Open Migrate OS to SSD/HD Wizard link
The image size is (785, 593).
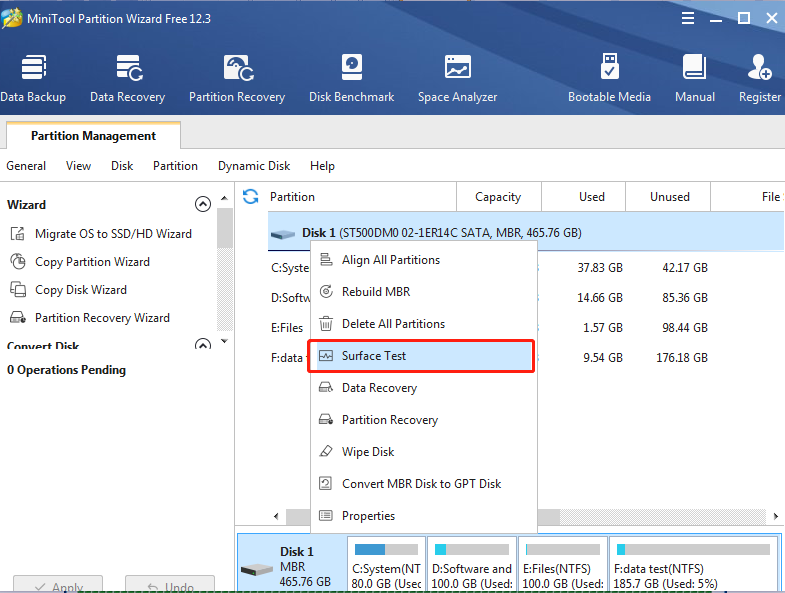pos(113,234)
